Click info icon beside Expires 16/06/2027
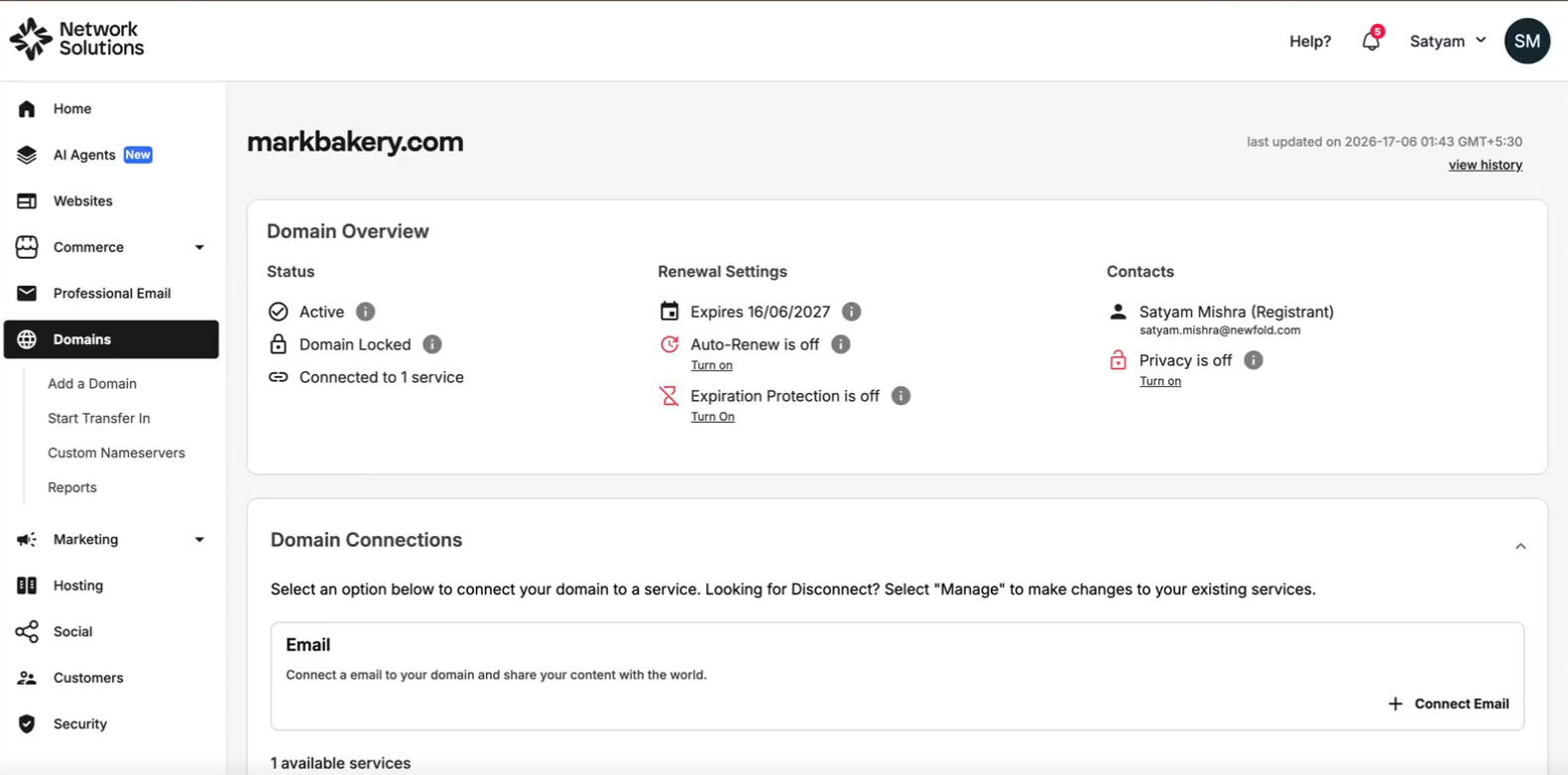The height and width of the screenshot is (775, 1568). (851, 312)
